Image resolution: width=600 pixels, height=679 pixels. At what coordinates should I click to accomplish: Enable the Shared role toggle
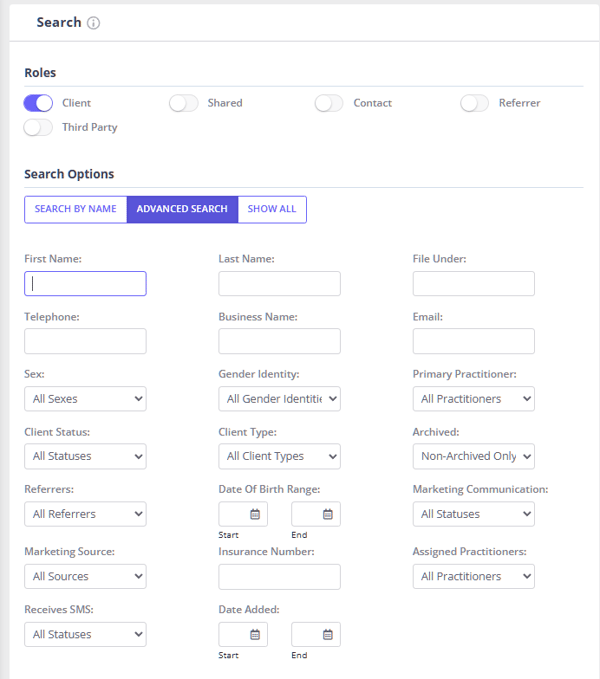pos(184,103)
